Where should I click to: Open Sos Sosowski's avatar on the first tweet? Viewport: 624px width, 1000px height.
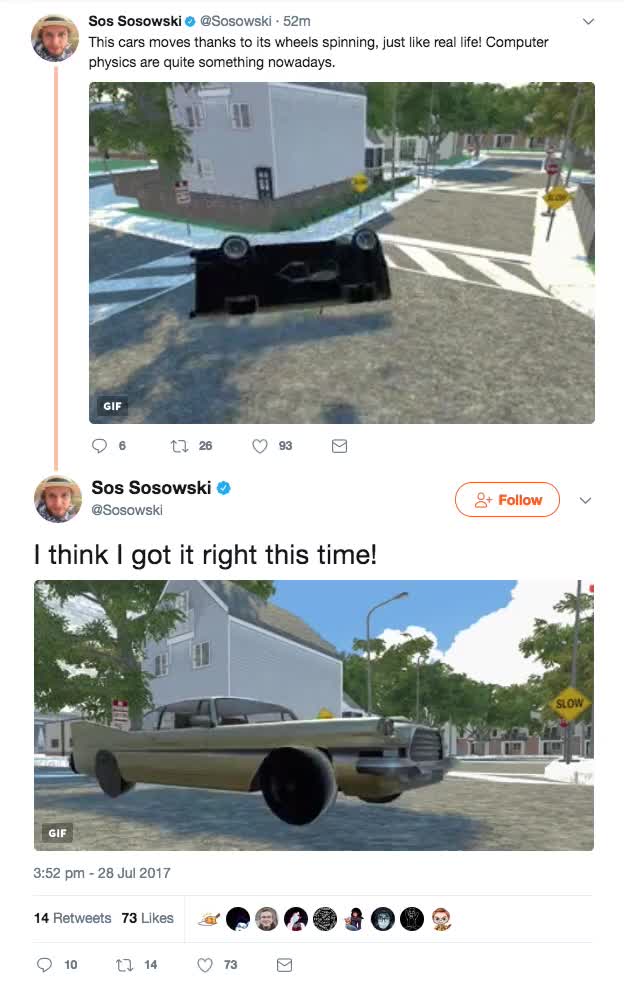[56, 38]
